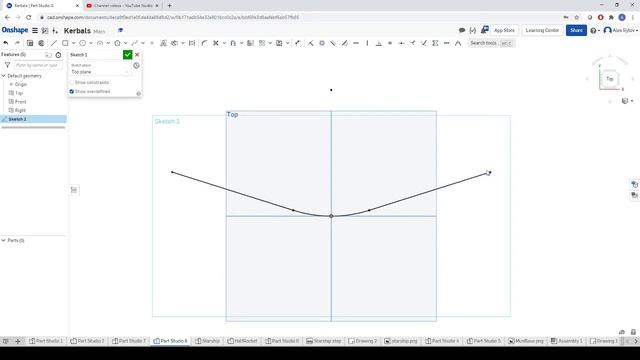Select the Right plane in feature tree

pyautogui.click(x=20, y=110)
